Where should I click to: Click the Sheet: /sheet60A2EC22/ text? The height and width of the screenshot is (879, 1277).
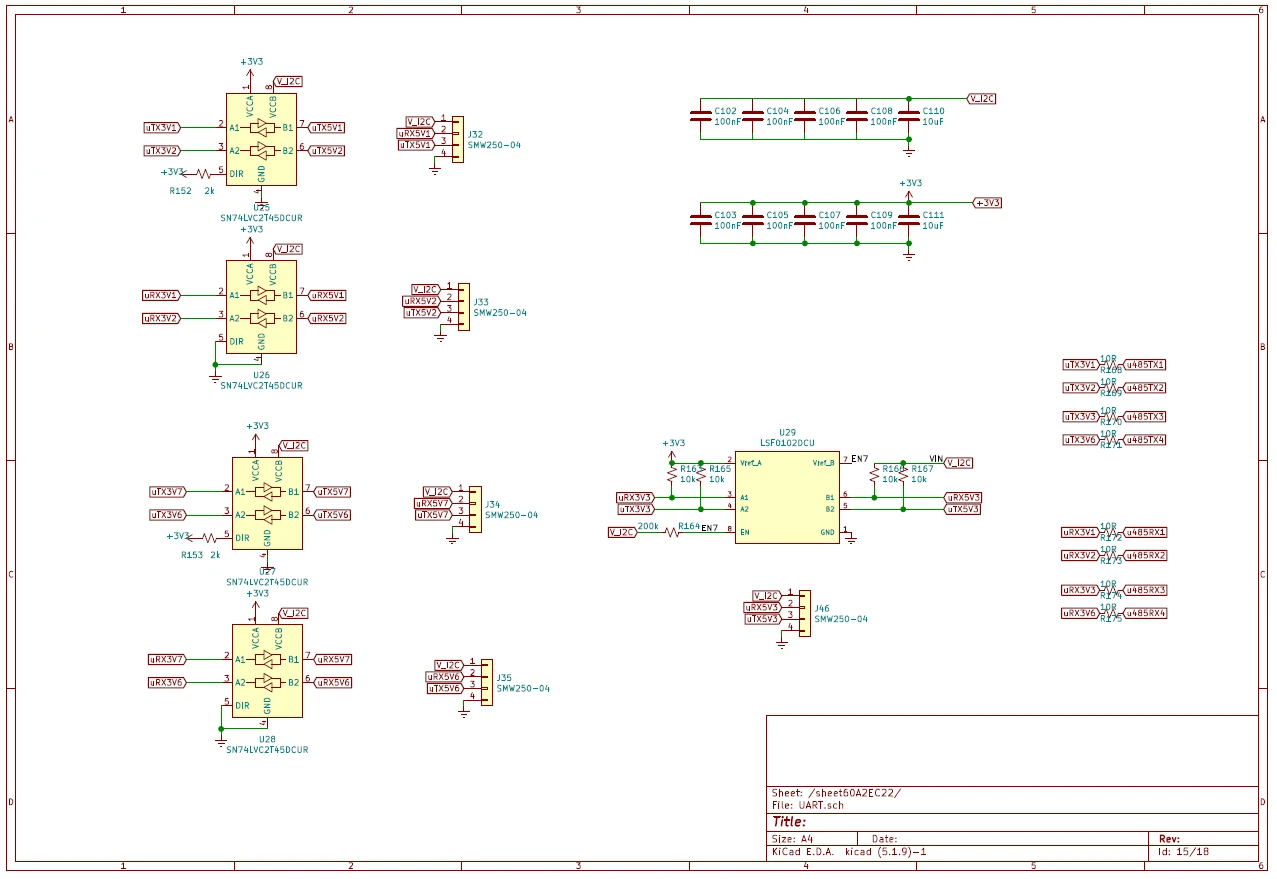pyautogui.click(x=836, y=793)
